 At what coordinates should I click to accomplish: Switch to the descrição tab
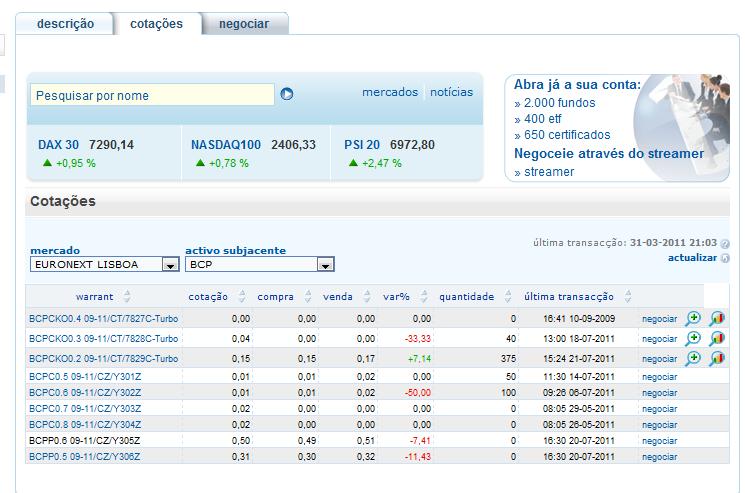(x=66, y=24)
